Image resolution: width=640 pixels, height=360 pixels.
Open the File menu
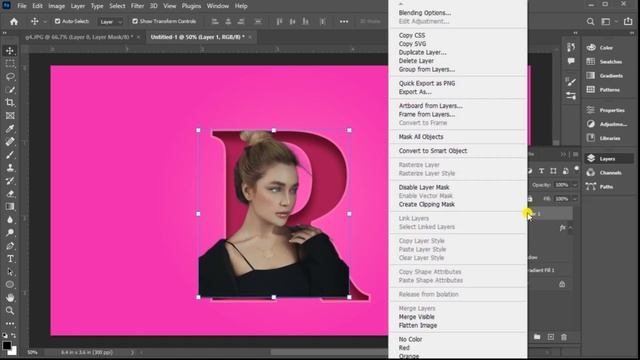click(22, 6)
